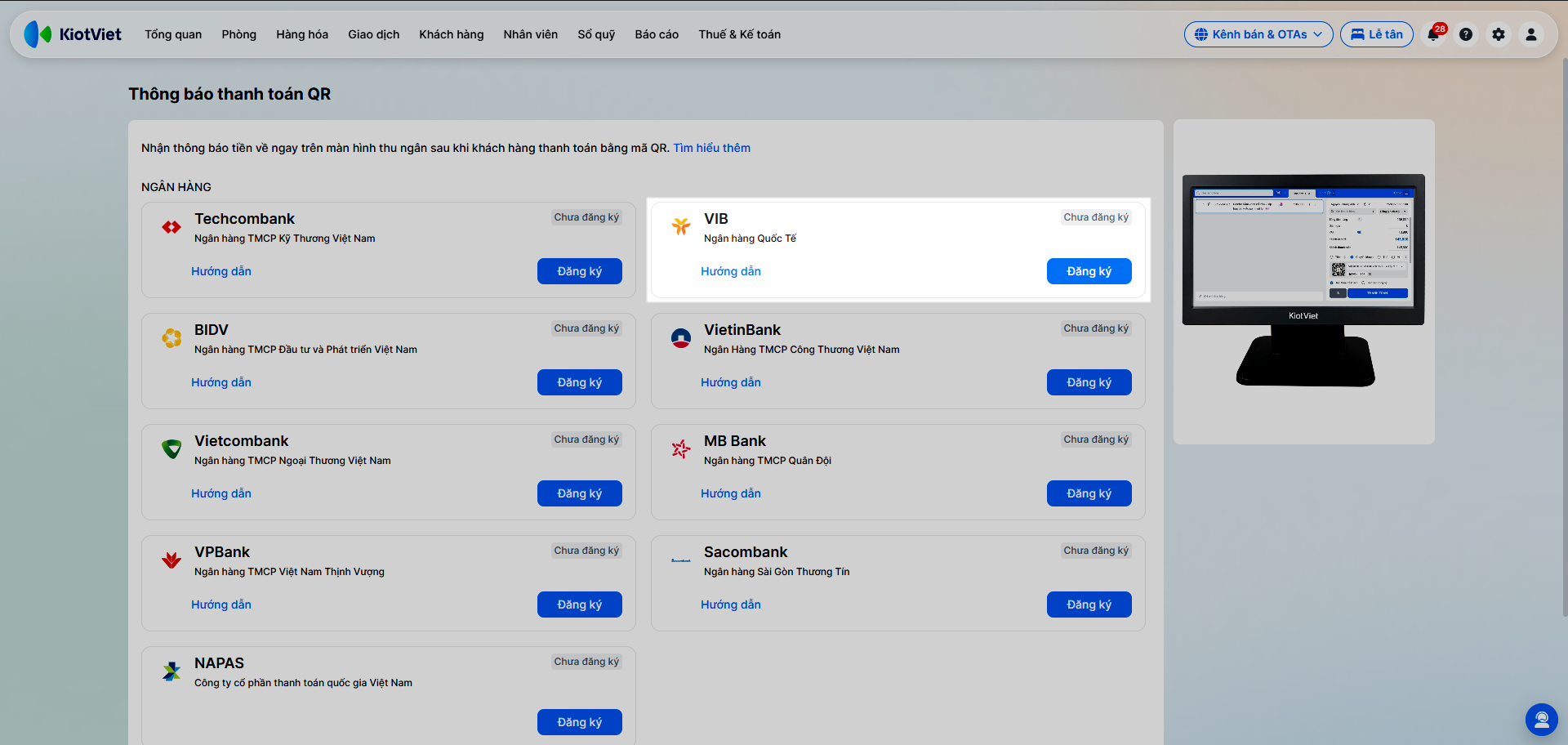1568x745 pixels.
Task: Click the VPBank logo icon
Action: (171, 560)
